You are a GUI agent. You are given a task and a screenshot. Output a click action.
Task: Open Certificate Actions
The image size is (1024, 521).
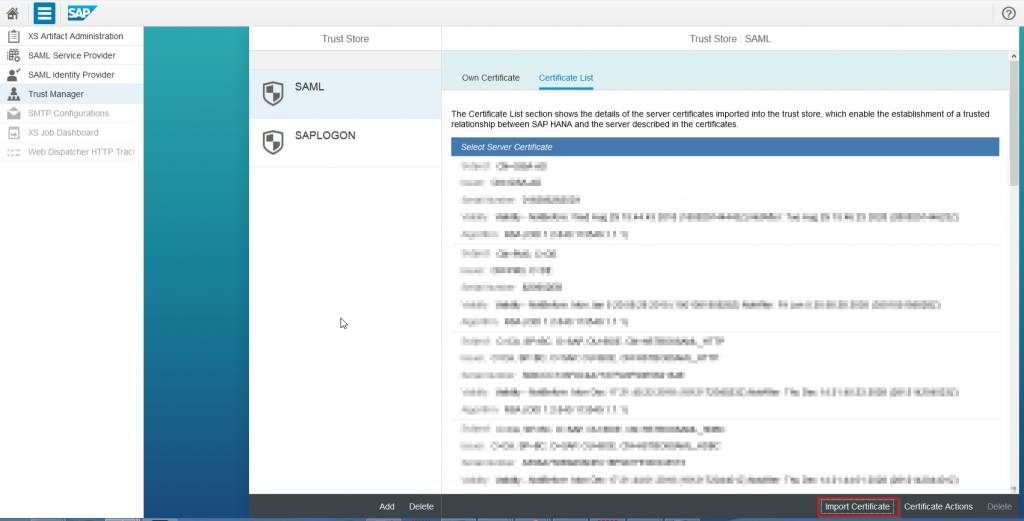pyautogui.click(x=938, y=507)
